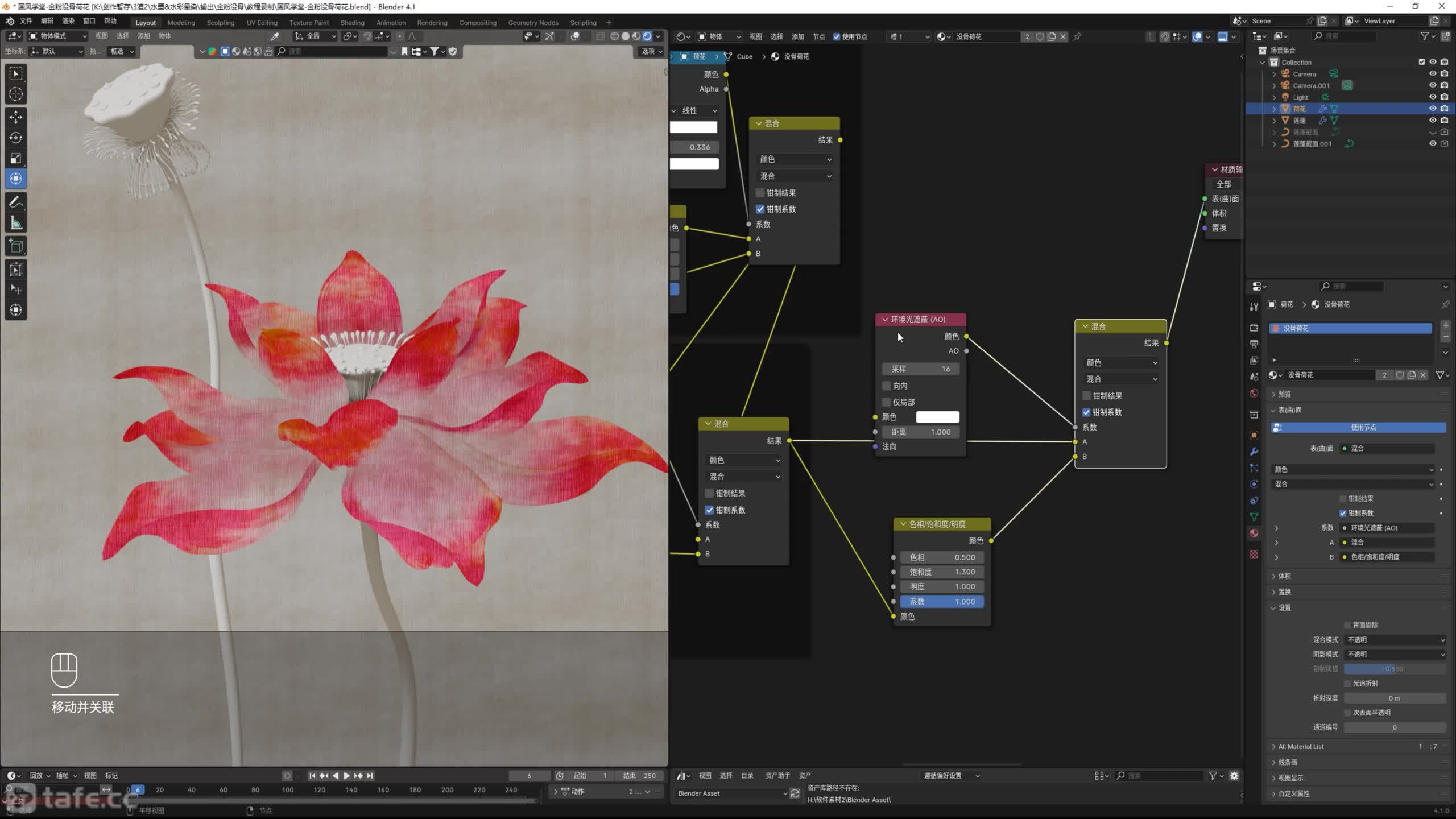This screenshot has width=1456, height=819.
Task: Open the Material properties tab icon
Action: point(1254,533)
